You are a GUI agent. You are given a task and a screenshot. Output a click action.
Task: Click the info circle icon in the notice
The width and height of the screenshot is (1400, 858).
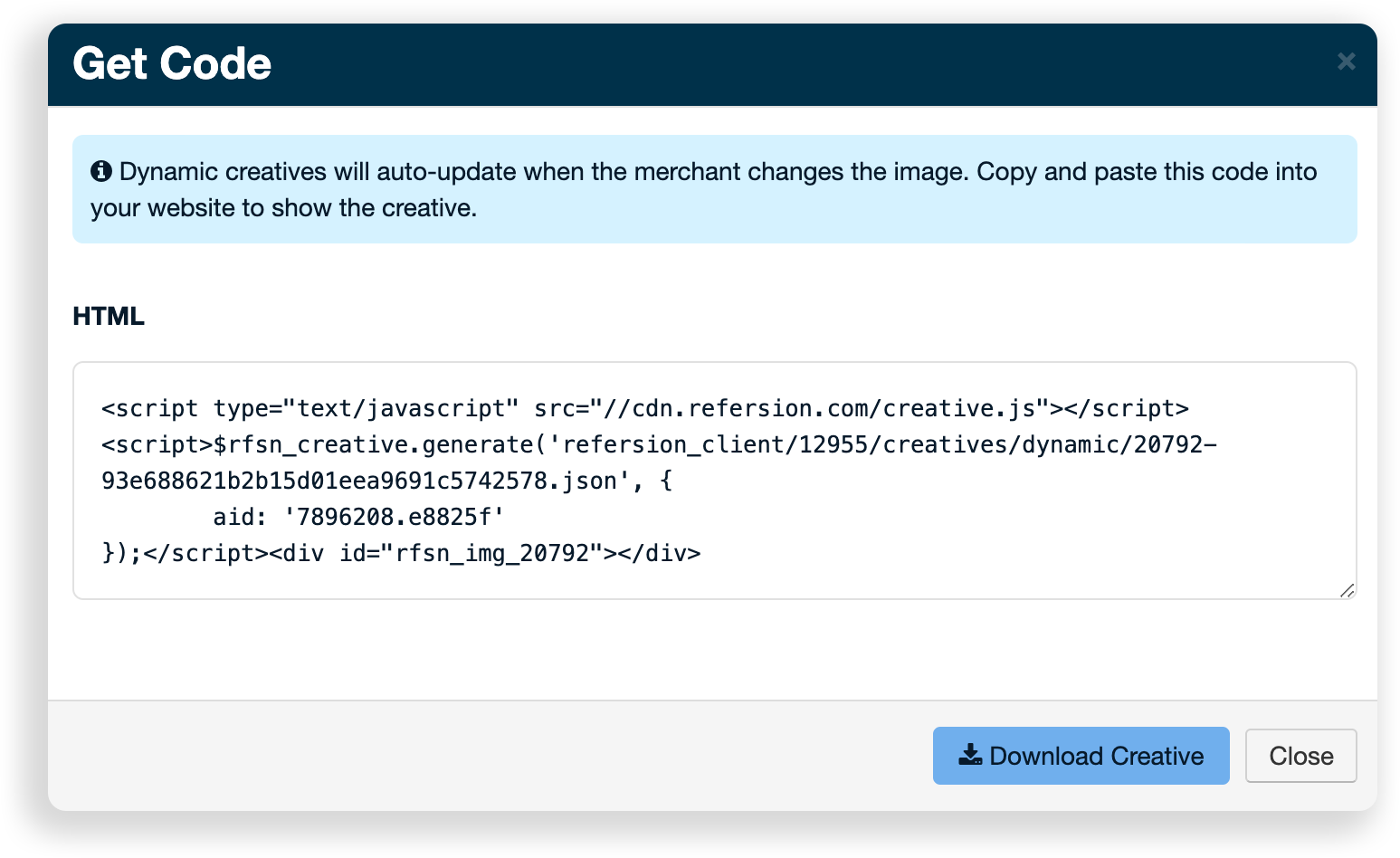tap(101, 171)
